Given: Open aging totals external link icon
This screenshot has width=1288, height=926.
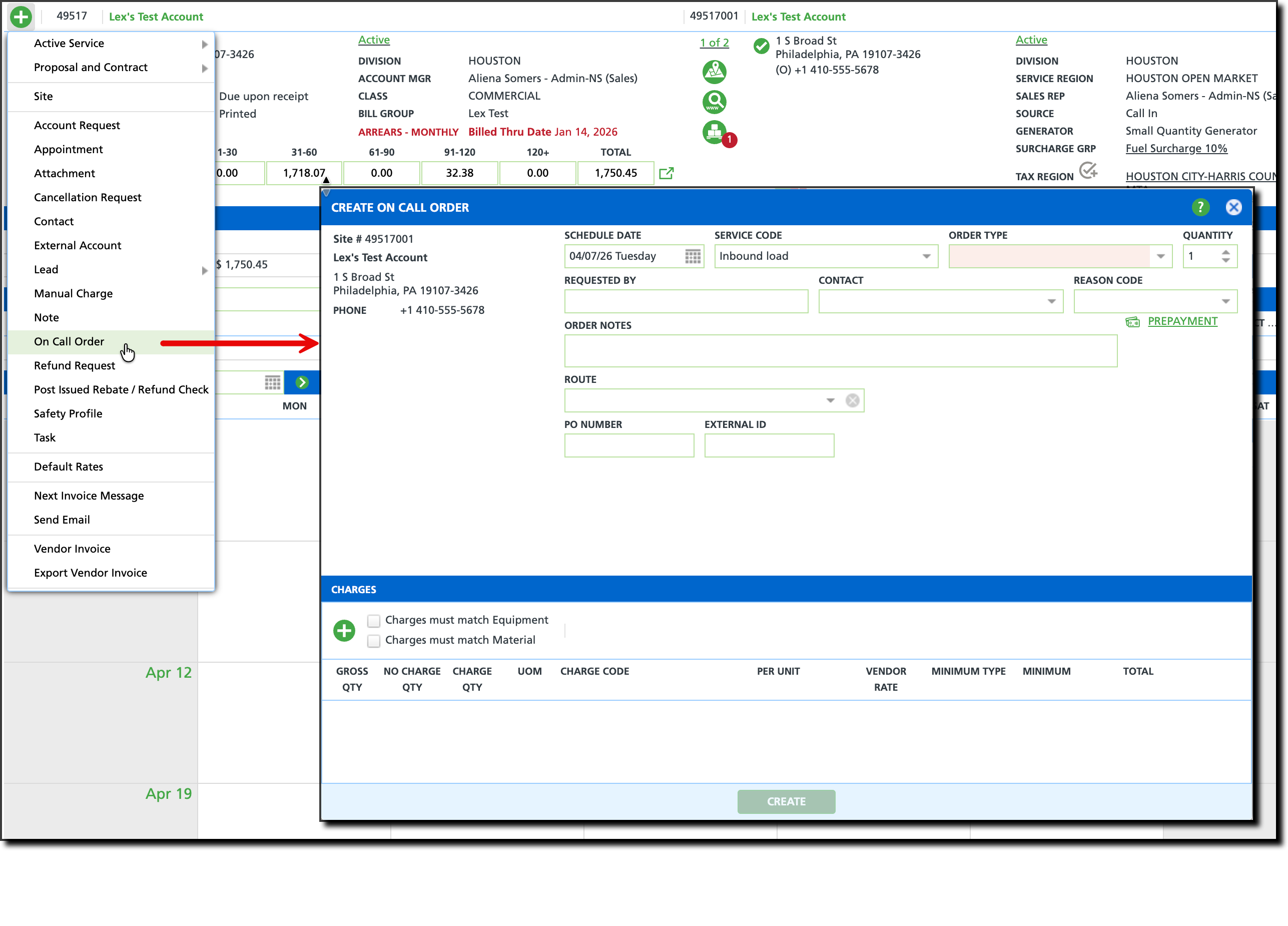Looking at the screenshot, I should tap(666, 173).
